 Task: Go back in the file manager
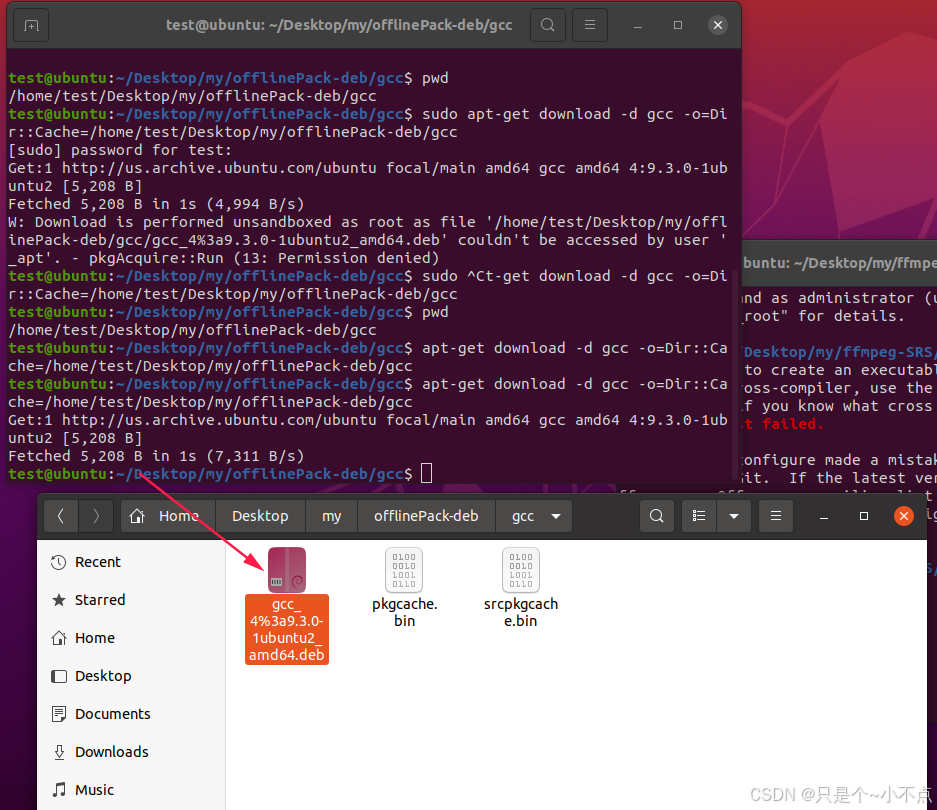tap(61, 516)
